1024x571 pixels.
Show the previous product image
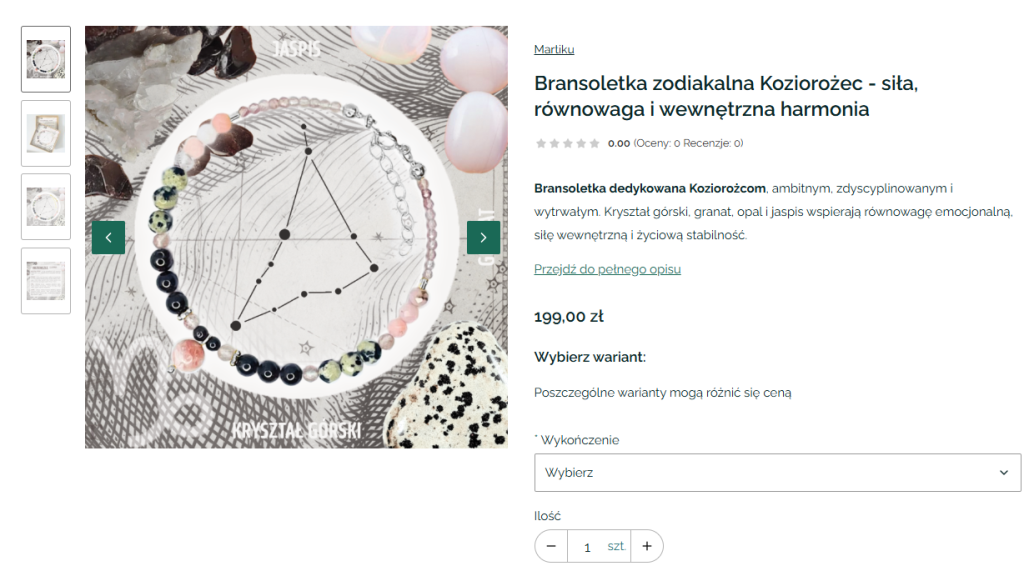click(108, 237)
